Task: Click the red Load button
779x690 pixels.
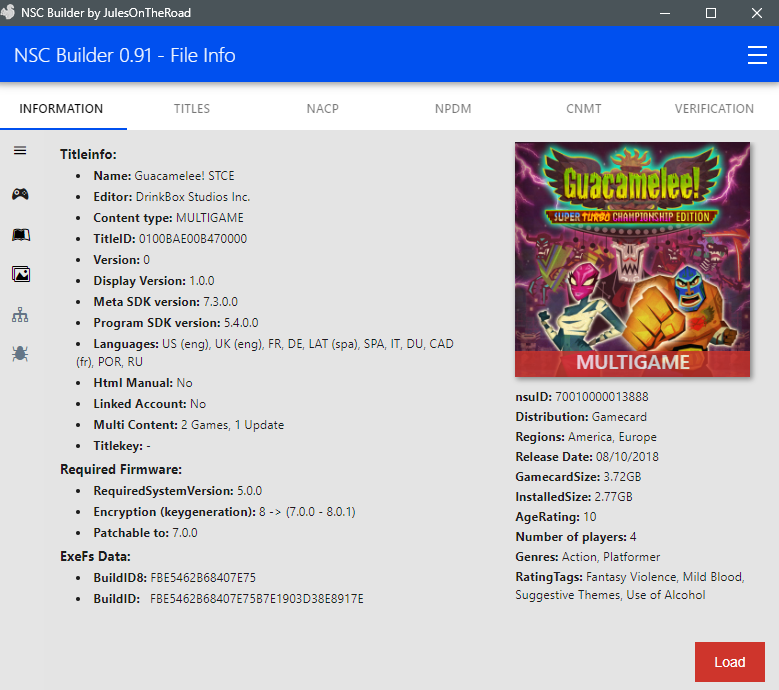Action: pyautogui.click(x=729, y=662)
